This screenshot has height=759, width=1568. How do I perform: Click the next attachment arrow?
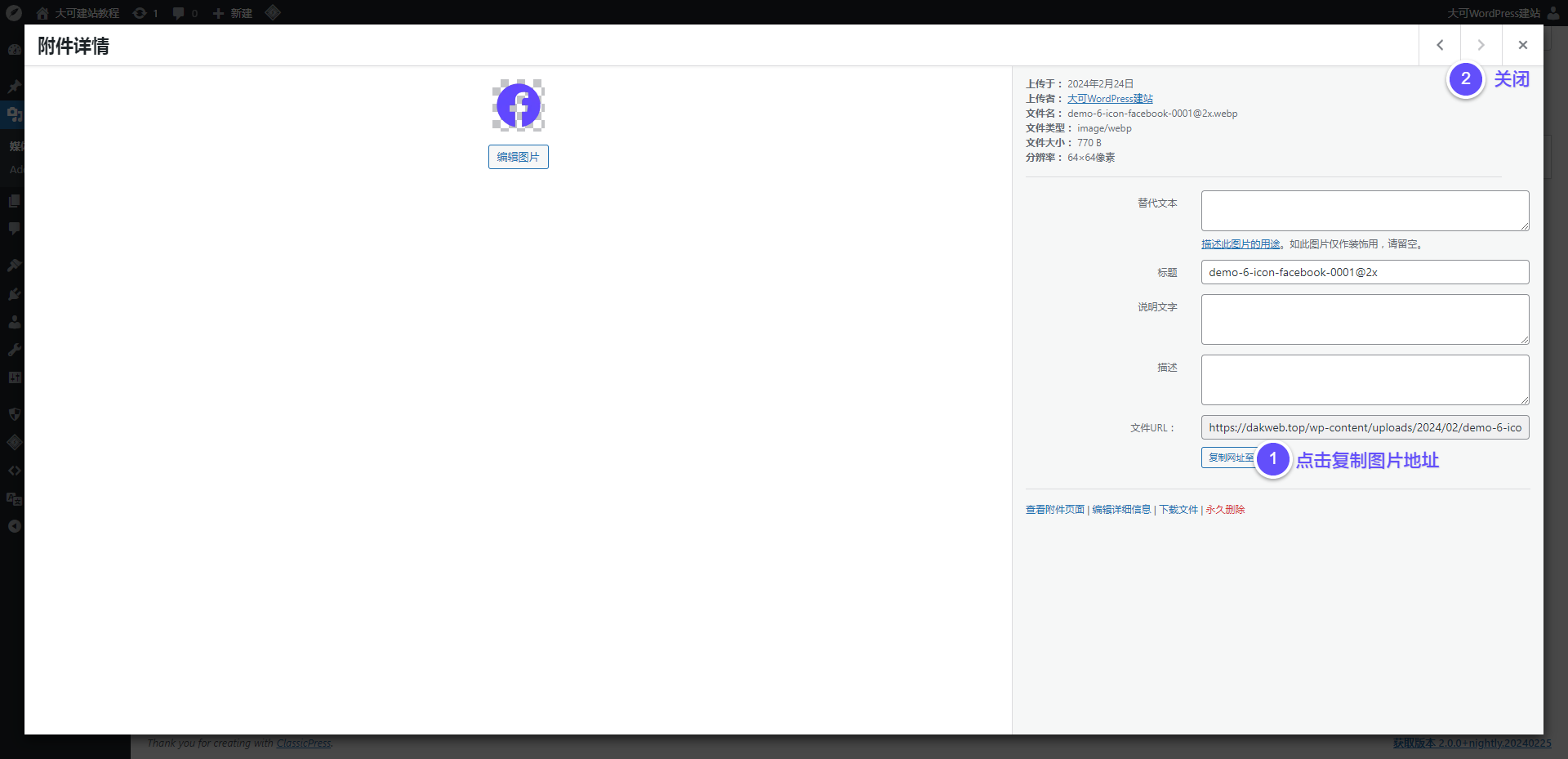tap(1481, 45)
